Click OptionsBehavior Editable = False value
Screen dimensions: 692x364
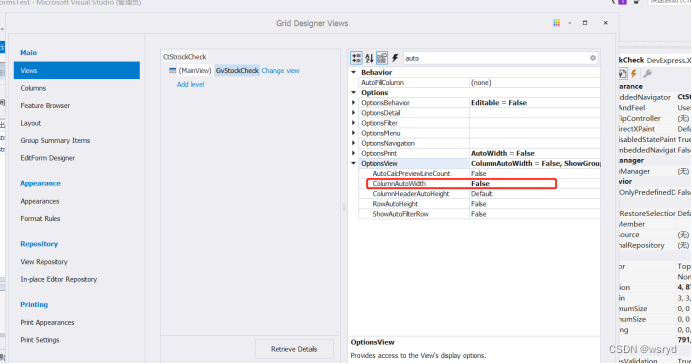[499, 103]
